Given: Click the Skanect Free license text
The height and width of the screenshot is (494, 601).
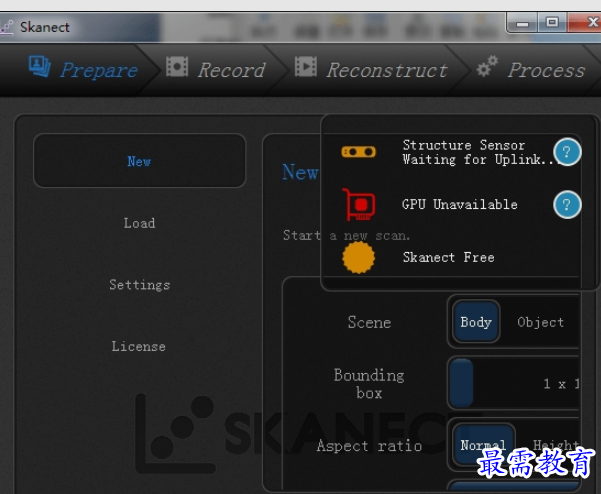Looking at the screenshot, I should point(448,257).
